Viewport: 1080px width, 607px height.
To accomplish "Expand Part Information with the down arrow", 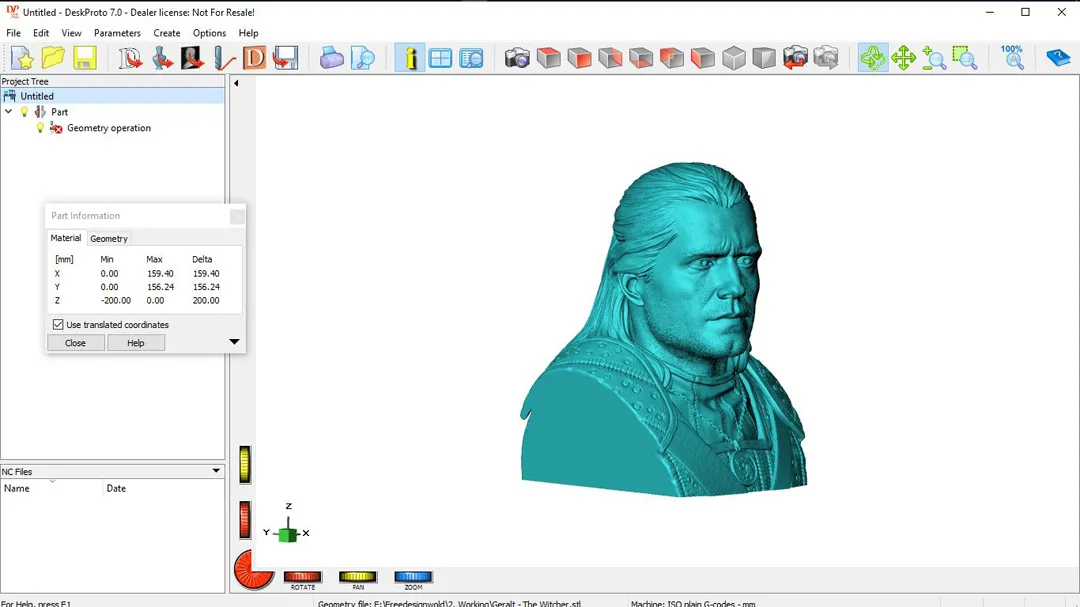I will tap(234, 342).
